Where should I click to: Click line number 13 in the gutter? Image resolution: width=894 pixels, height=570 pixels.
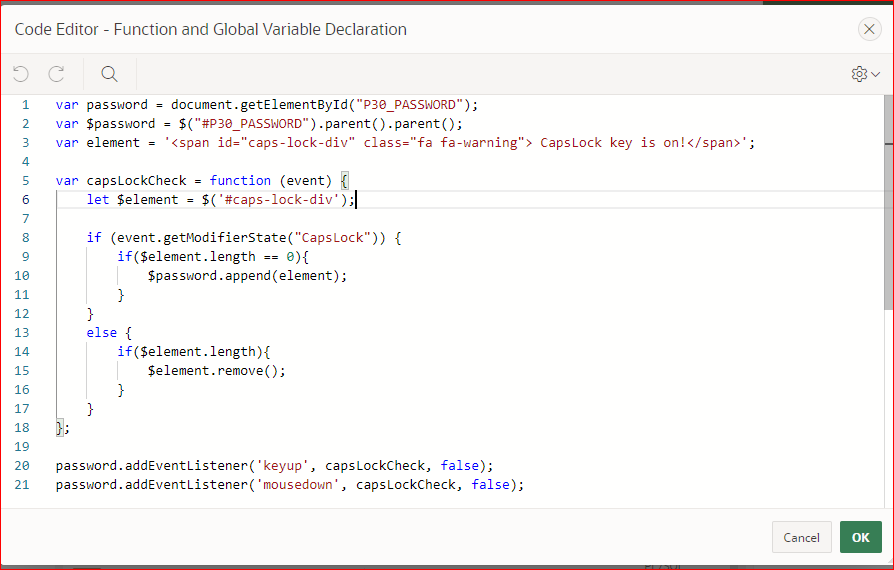(22, 333)
